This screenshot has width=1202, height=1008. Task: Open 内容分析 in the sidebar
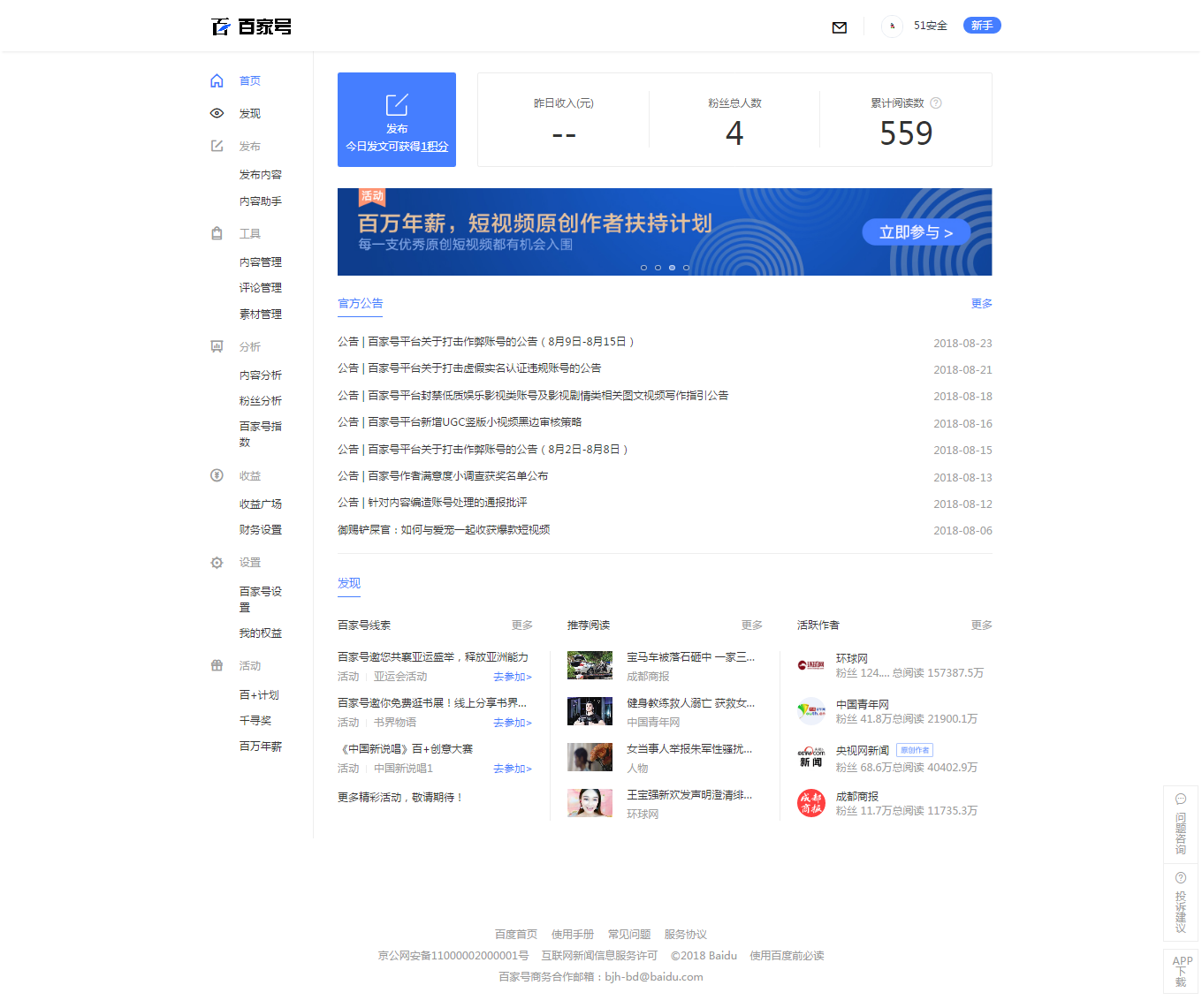(261, 375)
